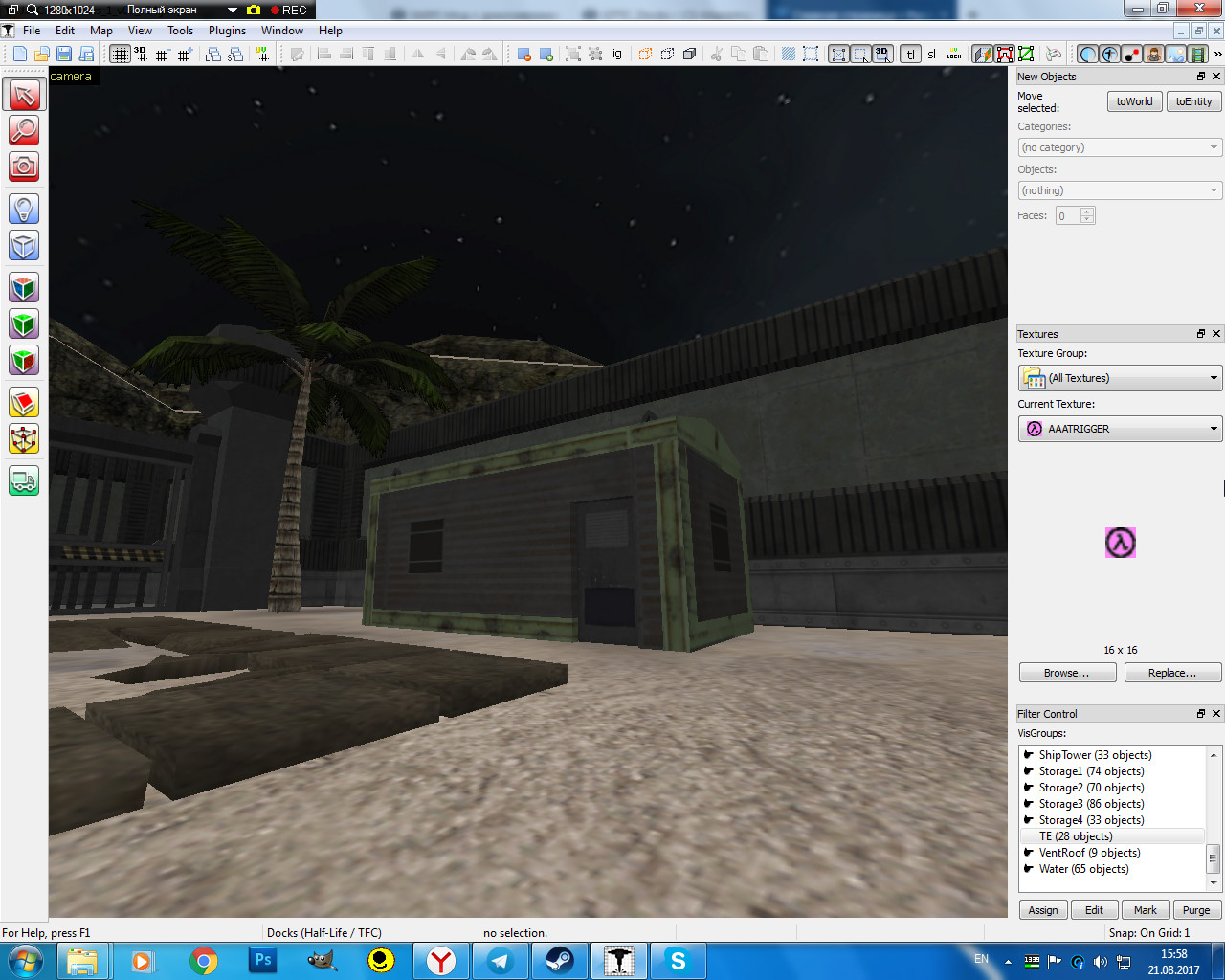
Task: Click the blue square plus toolbar icon
Action: pos(546,54)
